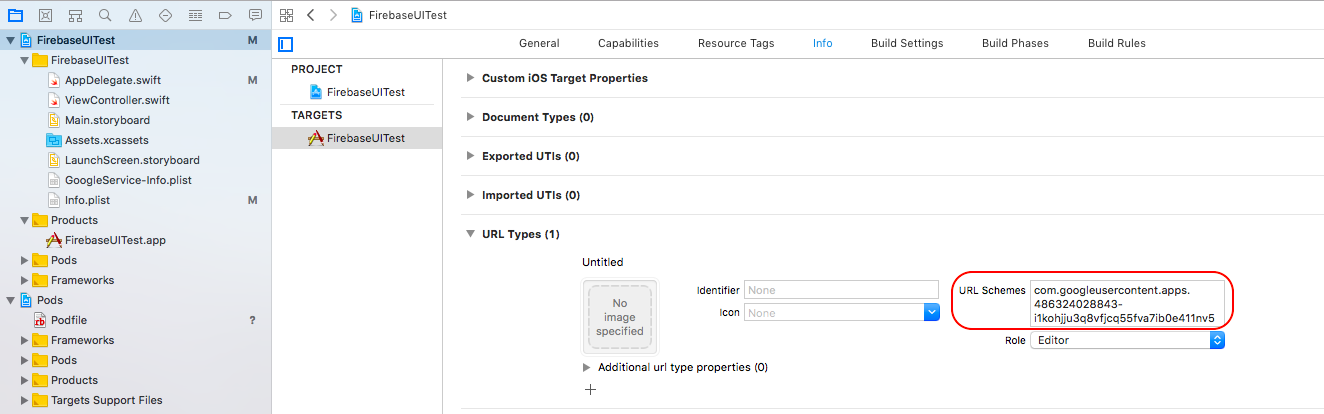Image resolution: width=1324 pixels, height=414 pixels.
Task: Expand Custom iOS Target Properties section
Action: 471,78
